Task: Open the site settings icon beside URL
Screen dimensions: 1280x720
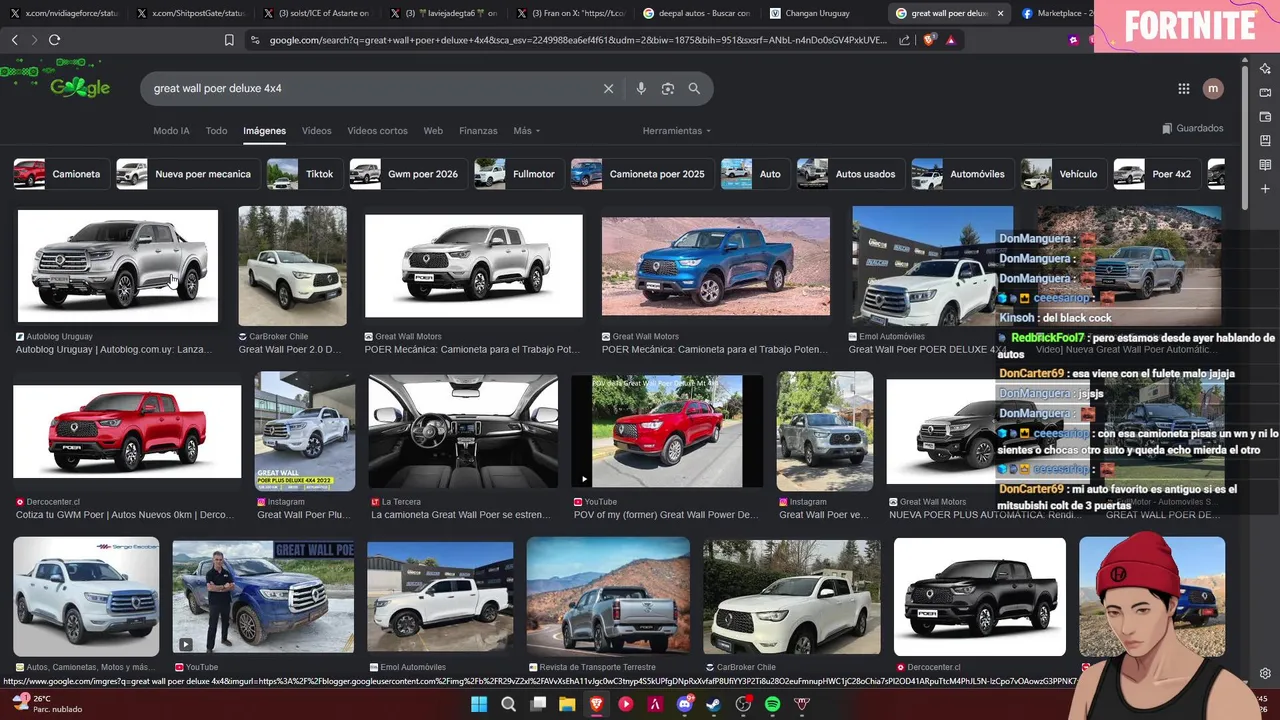Action: click(255, 40)
